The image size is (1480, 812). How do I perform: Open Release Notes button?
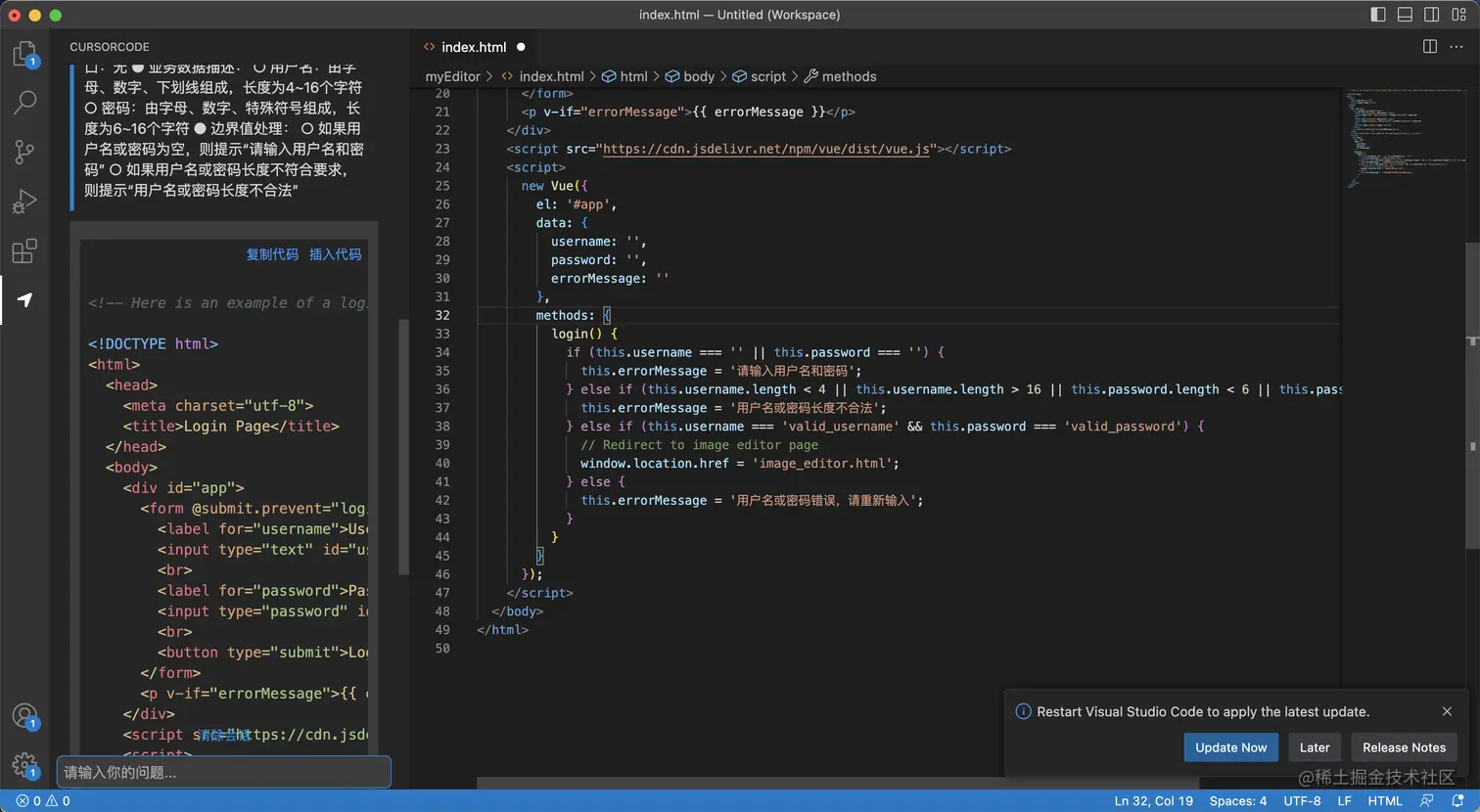[x=1404, y=747]
